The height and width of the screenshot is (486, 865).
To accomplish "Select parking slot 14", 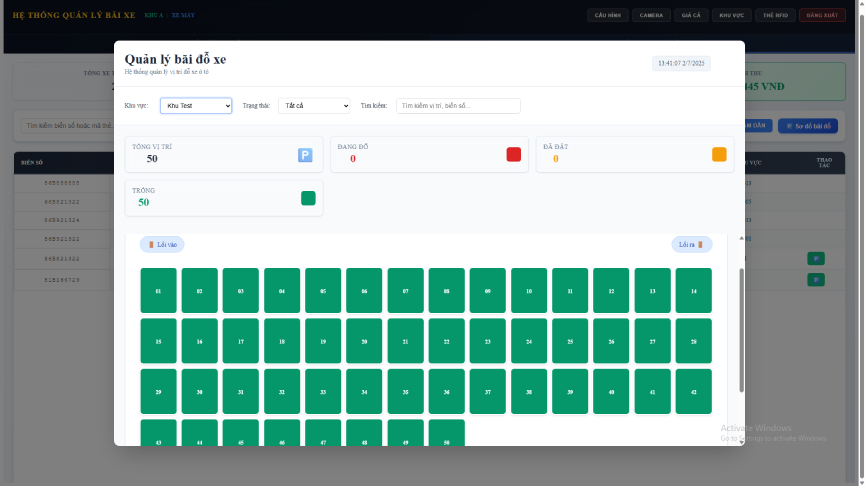I will tap(693, 291).
